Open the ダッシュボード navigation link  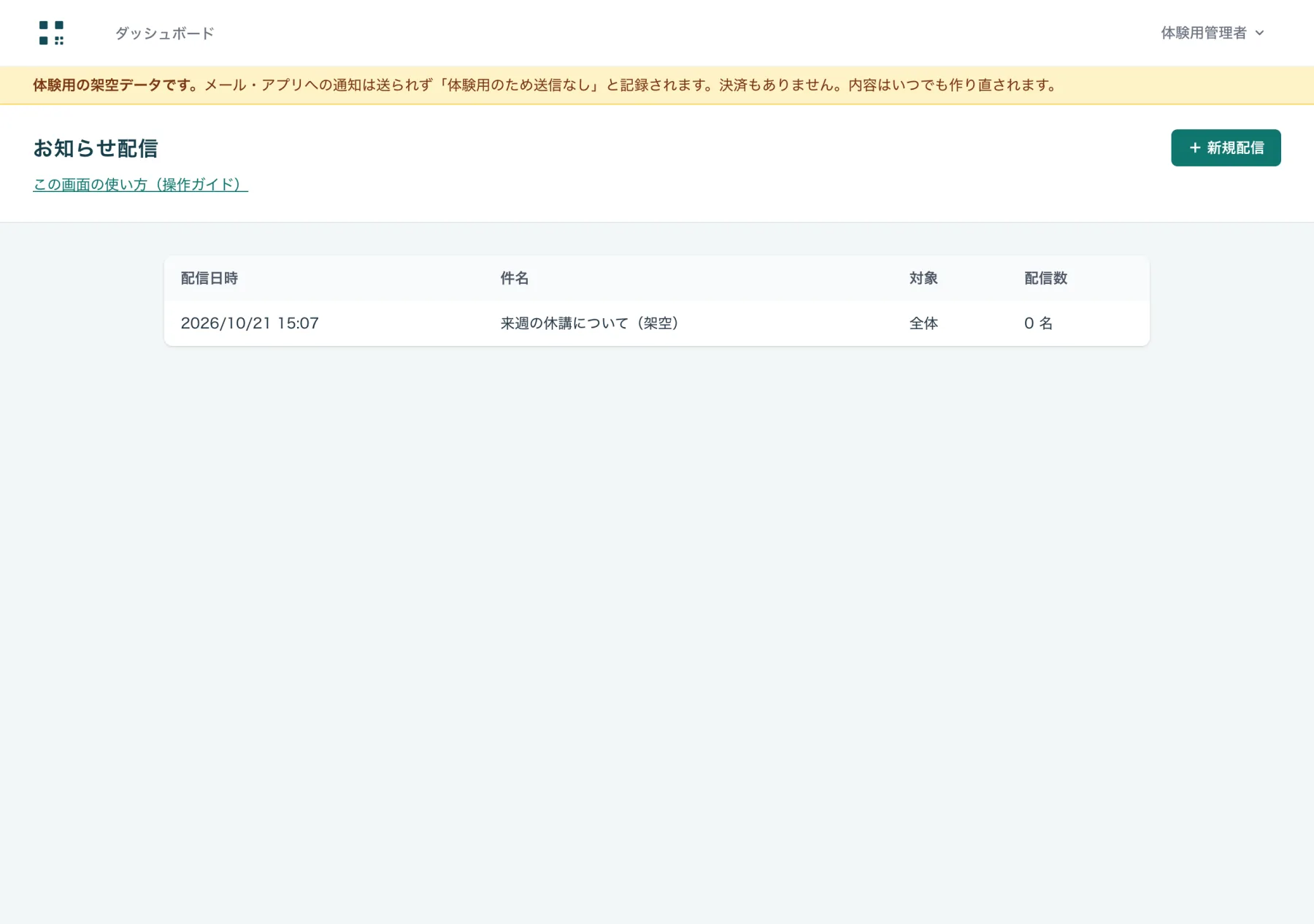164,34
